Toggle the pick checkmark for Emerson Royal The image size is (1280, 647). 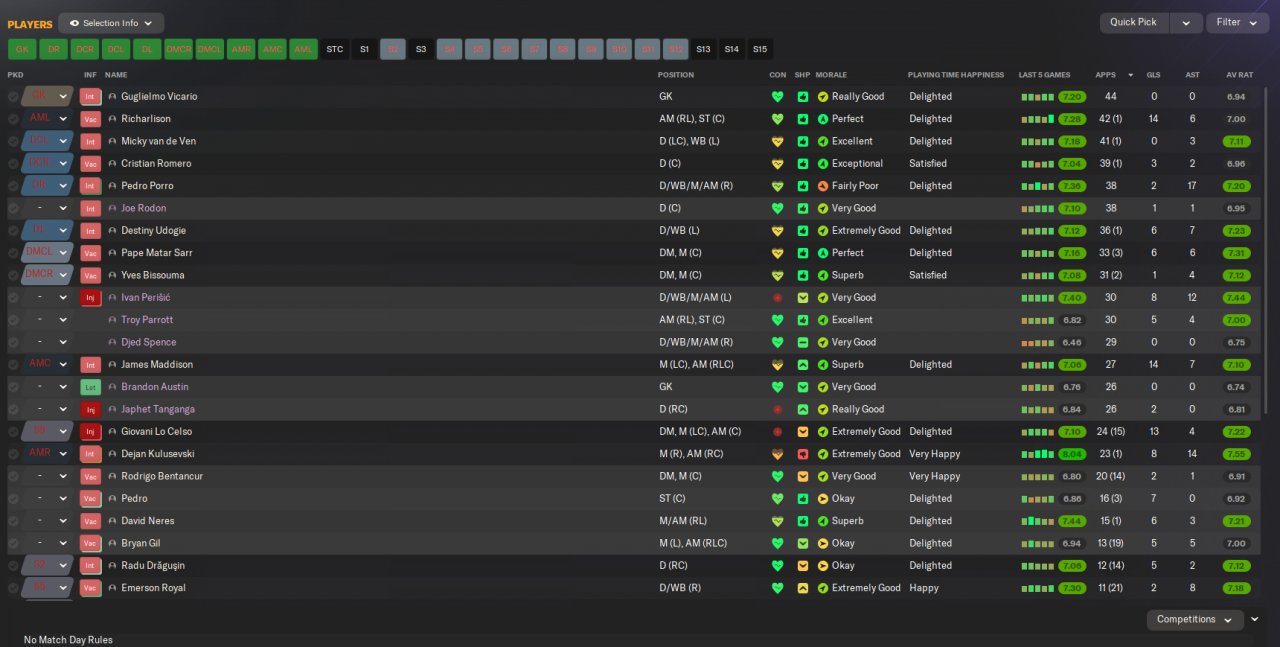pyautogui.click(x=13, y=588)
